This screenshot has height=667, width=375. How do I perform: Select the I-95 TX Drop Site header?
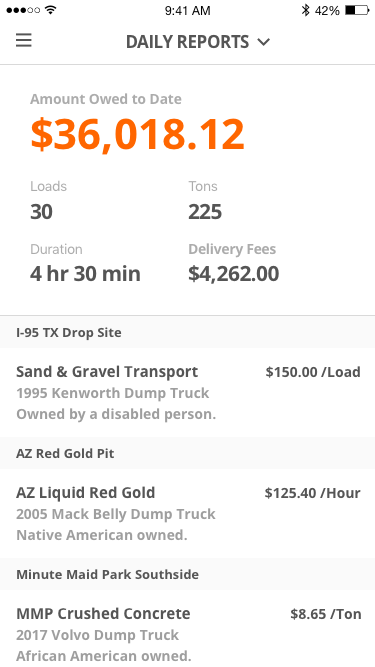click(188, 332)
